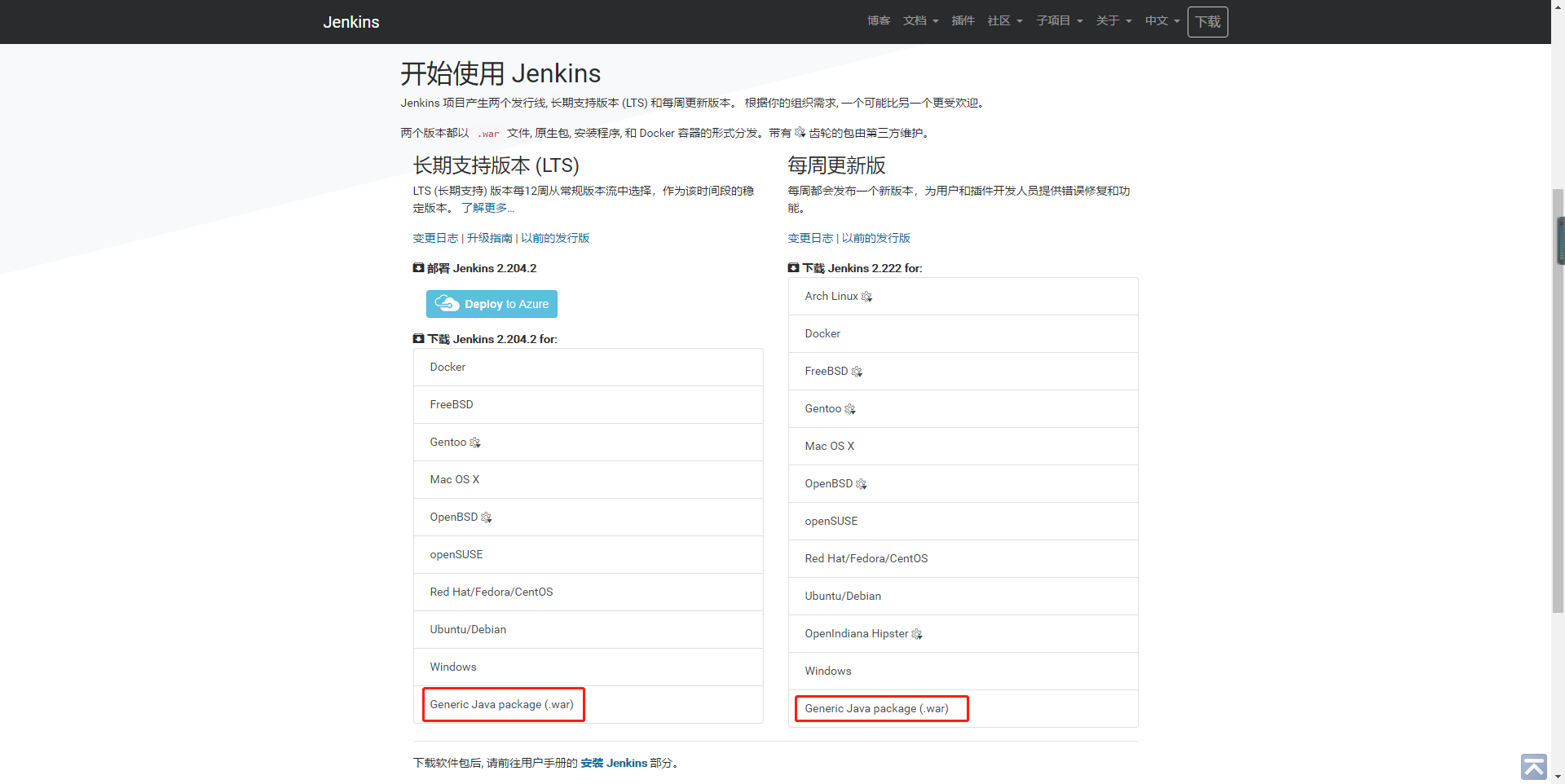Open weekly 以前的发行版 link

875,238
